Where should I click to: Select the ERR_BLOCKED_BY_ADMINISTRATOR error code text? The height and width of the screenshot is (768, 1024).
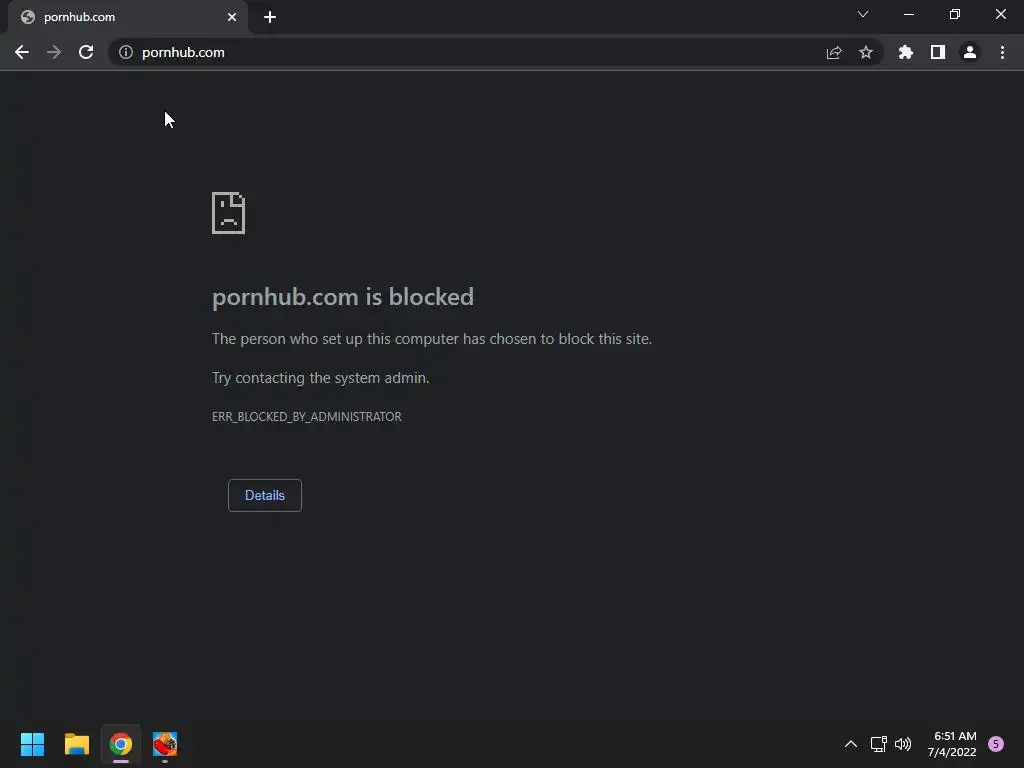[x=307, y=417]
